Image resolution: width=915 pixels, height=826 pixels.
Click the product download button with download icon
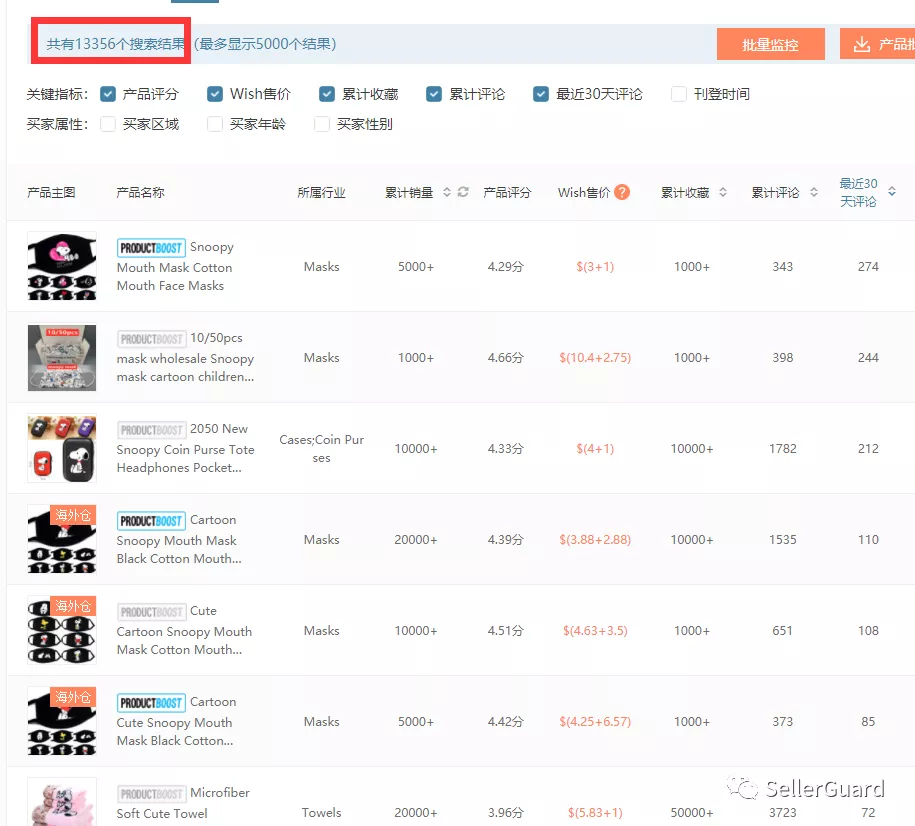tap(878, 44)
